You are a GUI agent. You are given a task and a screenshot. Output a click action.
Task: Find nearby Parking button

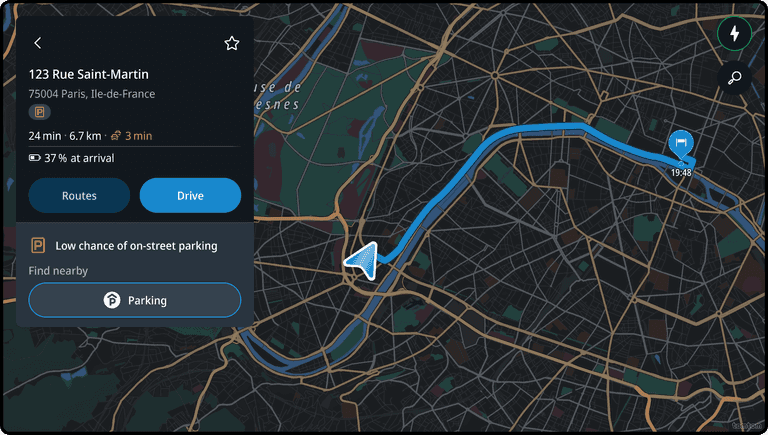coord(135,300)
